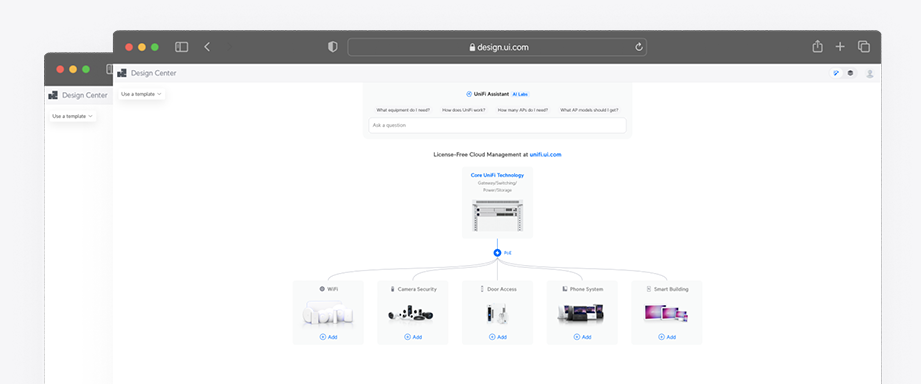Click the privacy shield icon in Safari toolbar
This screenshot has width=921, height=384.
332,47
